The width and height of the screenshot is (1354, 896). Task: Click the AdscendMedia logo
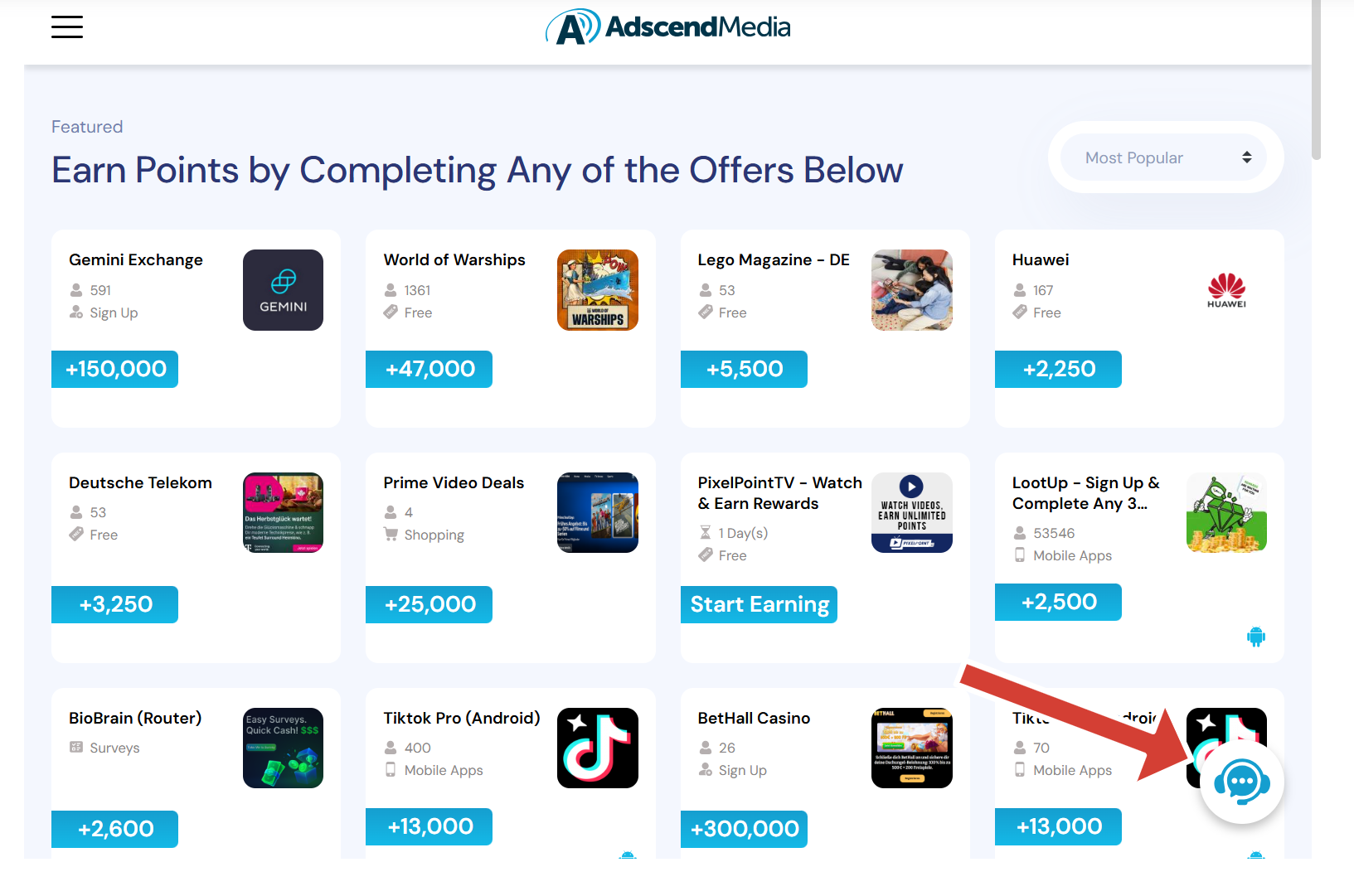(x=668, y=27)
